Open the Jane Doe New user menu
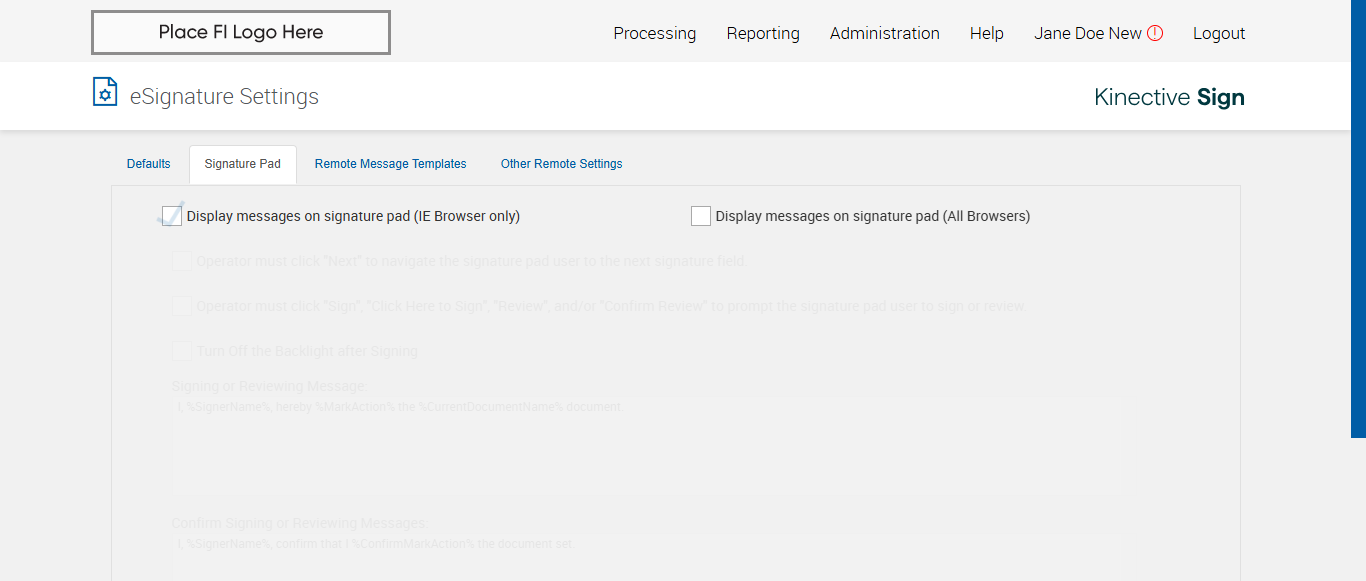1366x581 pixels. point(1087,33)
